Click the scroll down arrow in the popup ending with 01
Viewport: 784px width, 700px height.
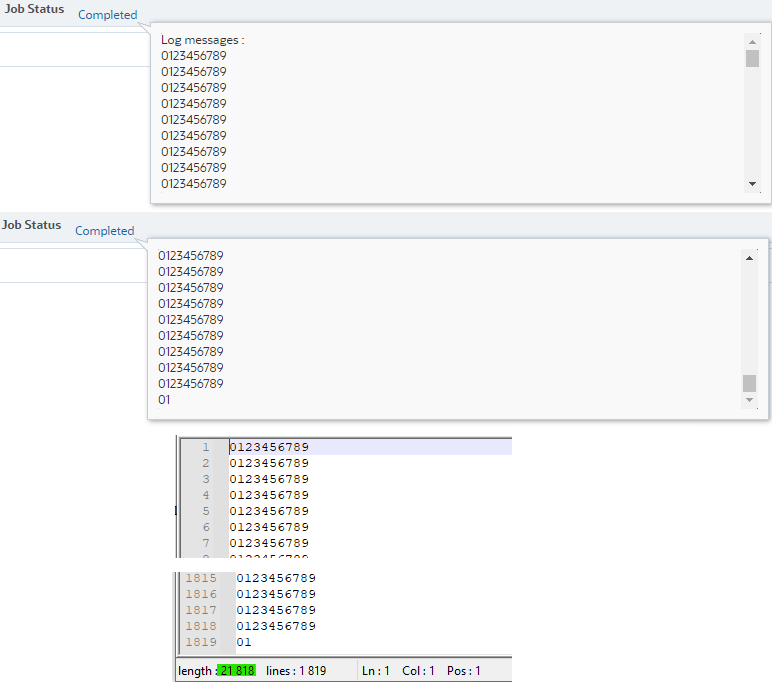[749, 400]
